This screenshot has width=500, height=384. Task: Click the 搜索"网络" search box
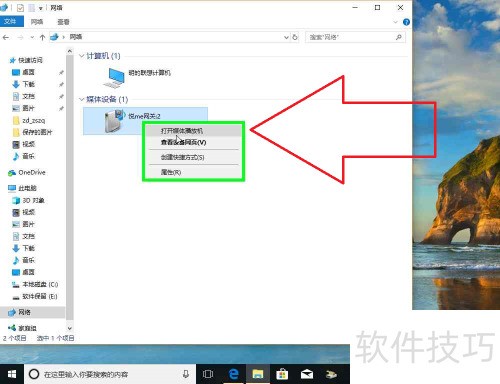pyautogui.click(x=355, y=37)
